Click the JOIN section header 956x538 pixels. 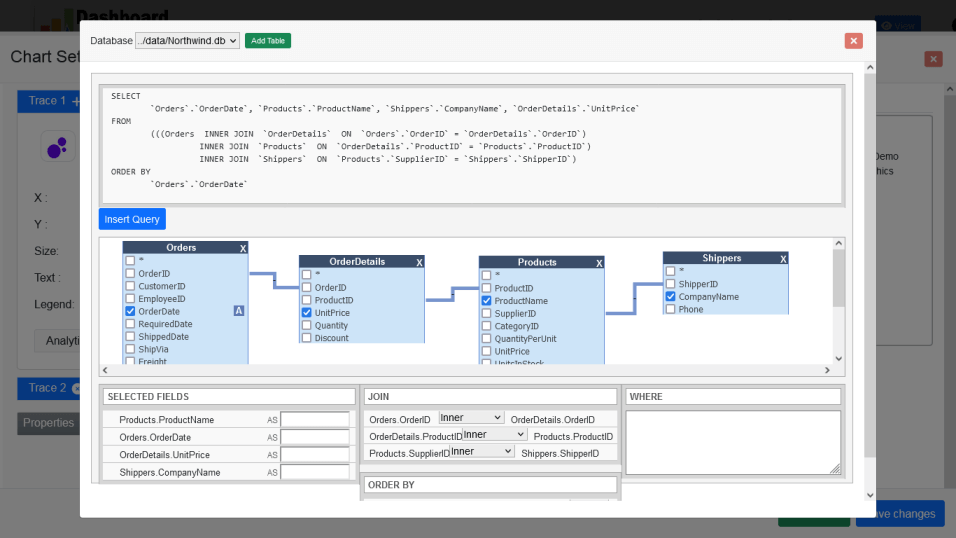click(x=490, y=396)
